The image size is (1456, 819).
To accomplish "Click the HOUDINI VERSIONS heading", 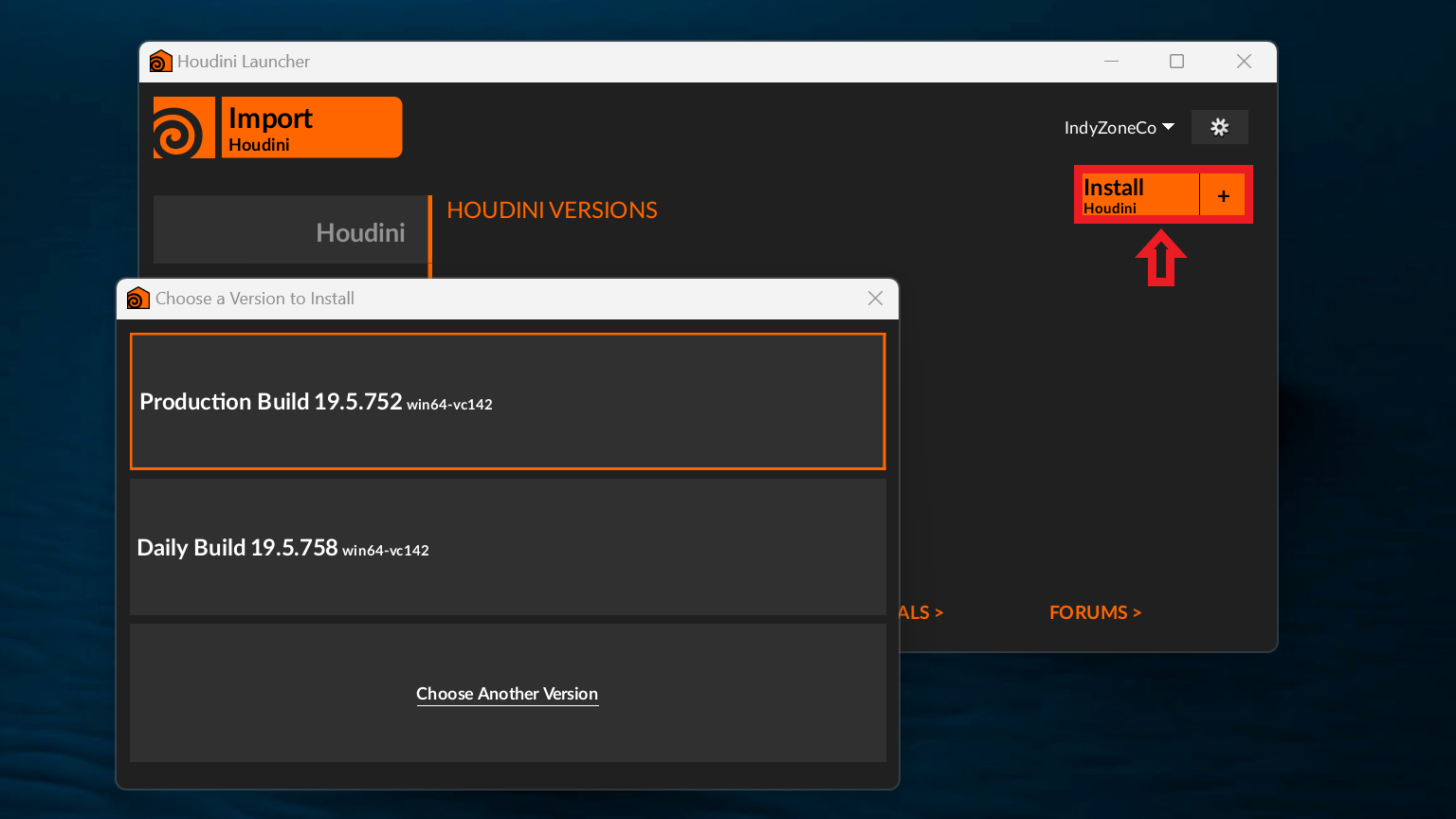I will 552,210.
